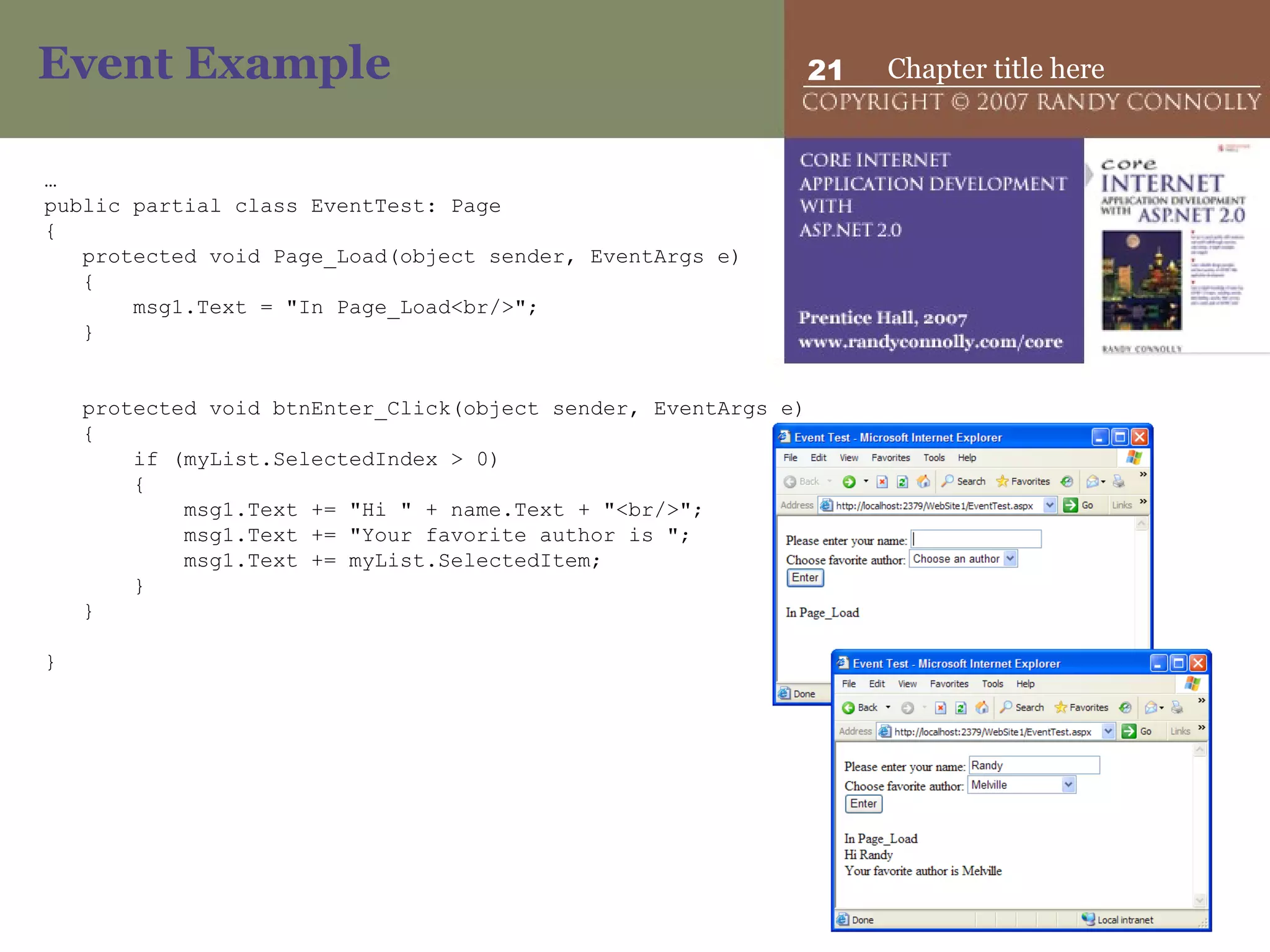Maximize the front IE window

pos(1178,663)
